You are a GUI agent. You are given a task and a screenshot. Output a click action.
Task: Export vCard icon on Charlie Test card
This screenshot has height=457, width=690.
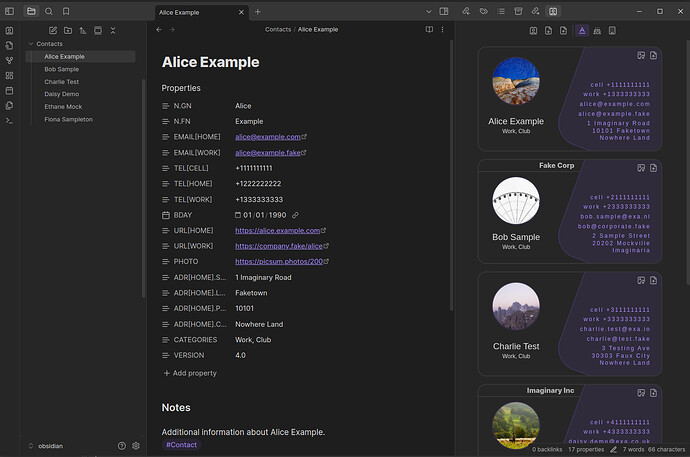[x=653, y=281]
